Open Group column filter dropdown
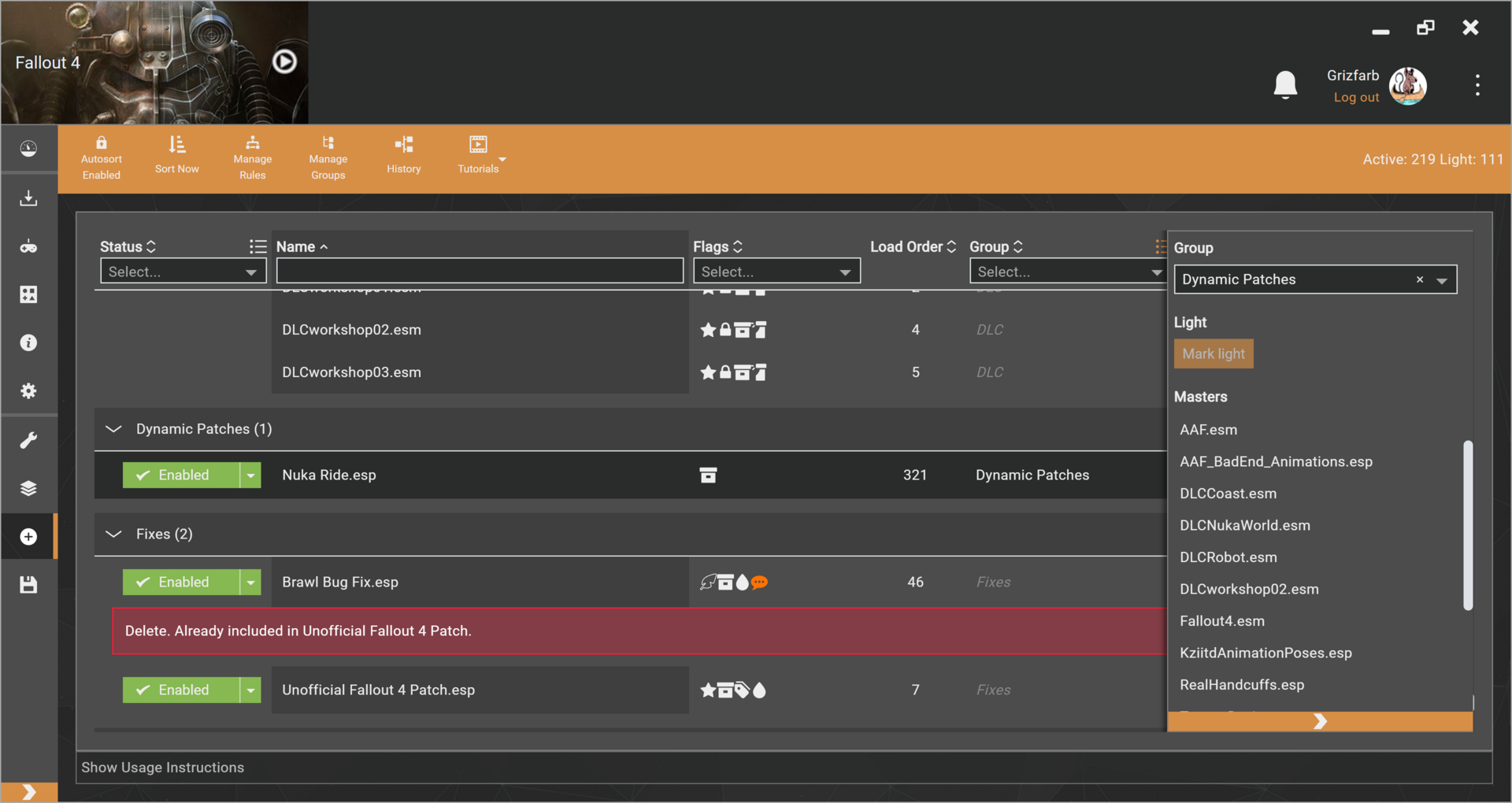The height and width of the screenshot is (803, 1512). coord(1067,272)
